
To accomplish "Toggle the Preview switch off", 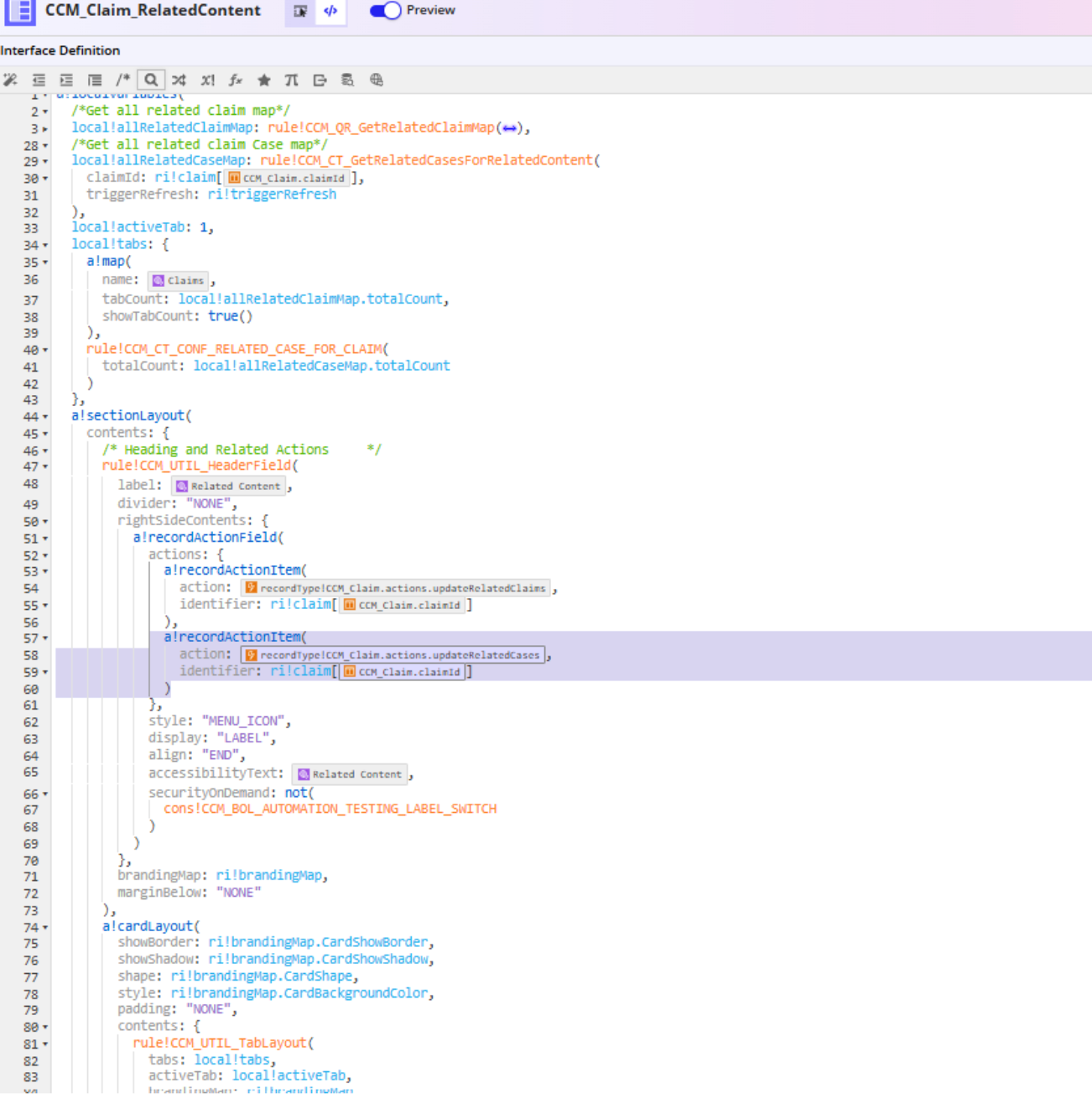I will tap(385, 11).
